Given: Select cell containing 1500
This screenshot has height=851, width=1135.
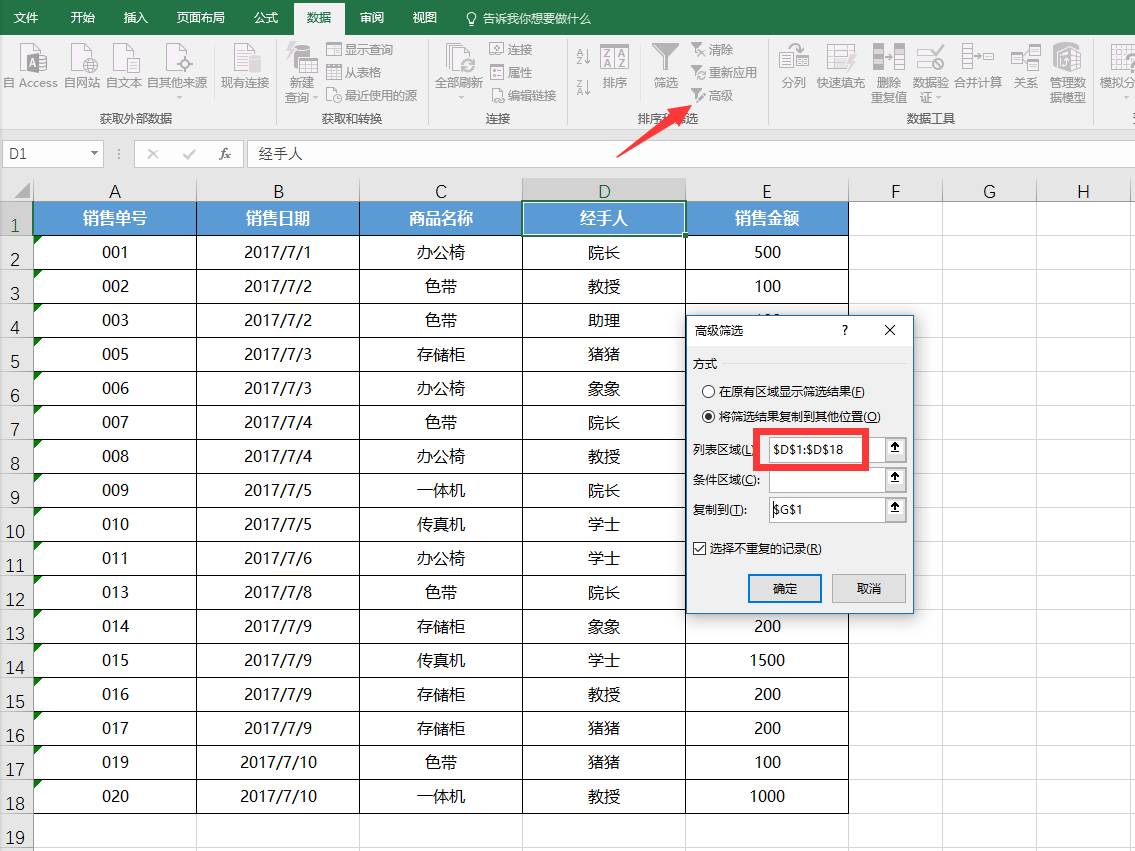Looking at the screenshot, I should 767,660.
